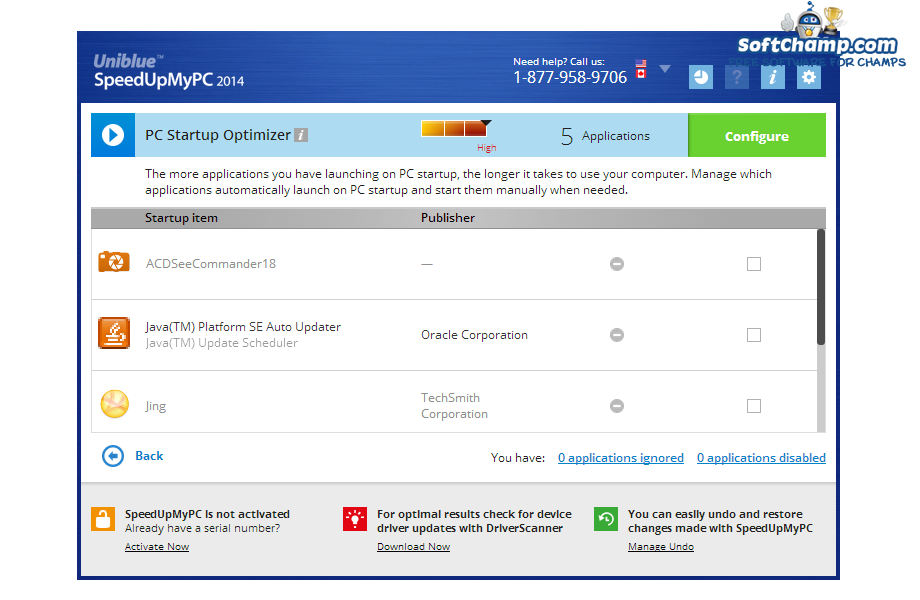Click the red DriverScanner lightbulb icon
920x600 pixels.
coord(355,519)
